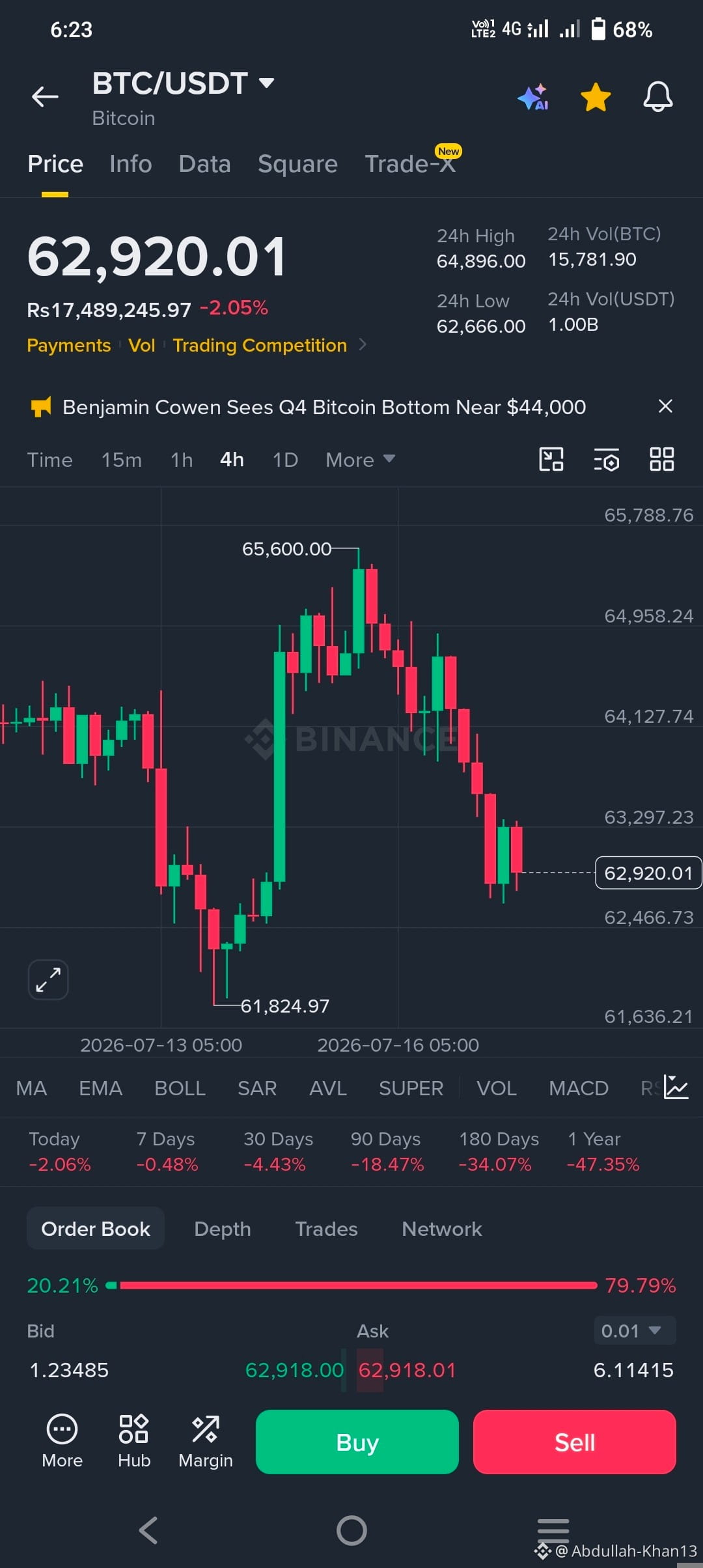The image size is (703, 1568).
Task: Toggle the SAR indicator
Action: [257, 1088]
